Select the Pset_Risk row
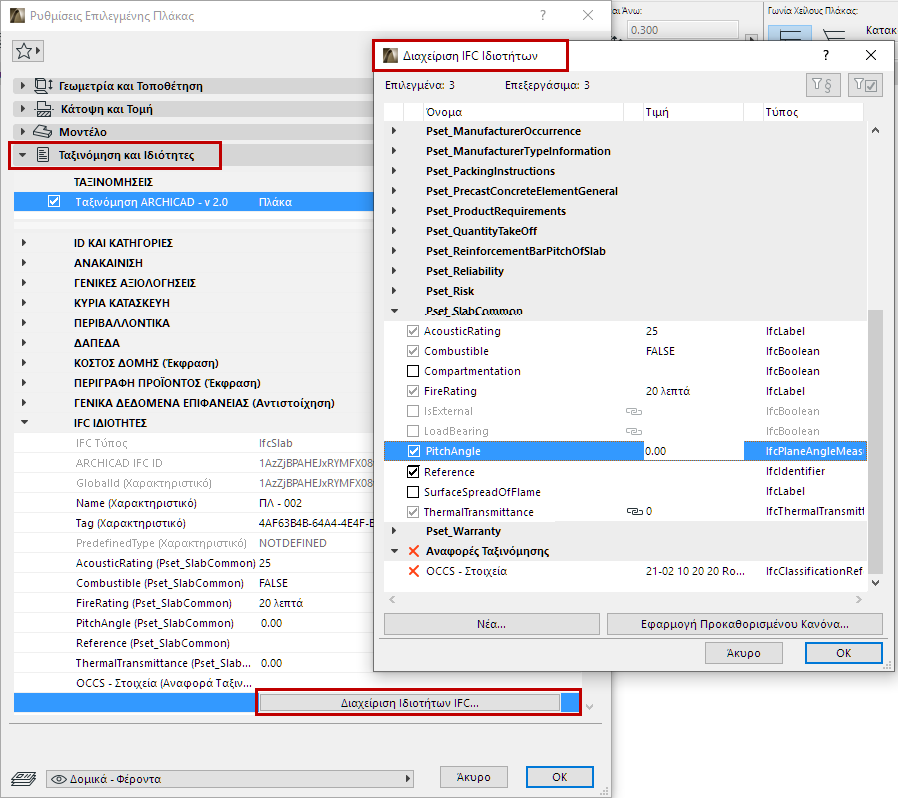Screen dimensions: 898x798 [x=625, y=291]
